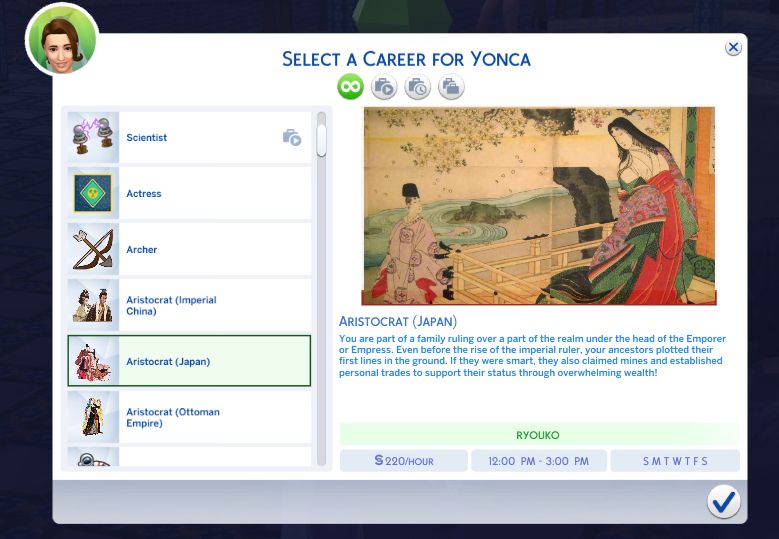Select Aristocrat (Japan) career row
This screenshot has height=539, width=779.
[x=189, y=361]
